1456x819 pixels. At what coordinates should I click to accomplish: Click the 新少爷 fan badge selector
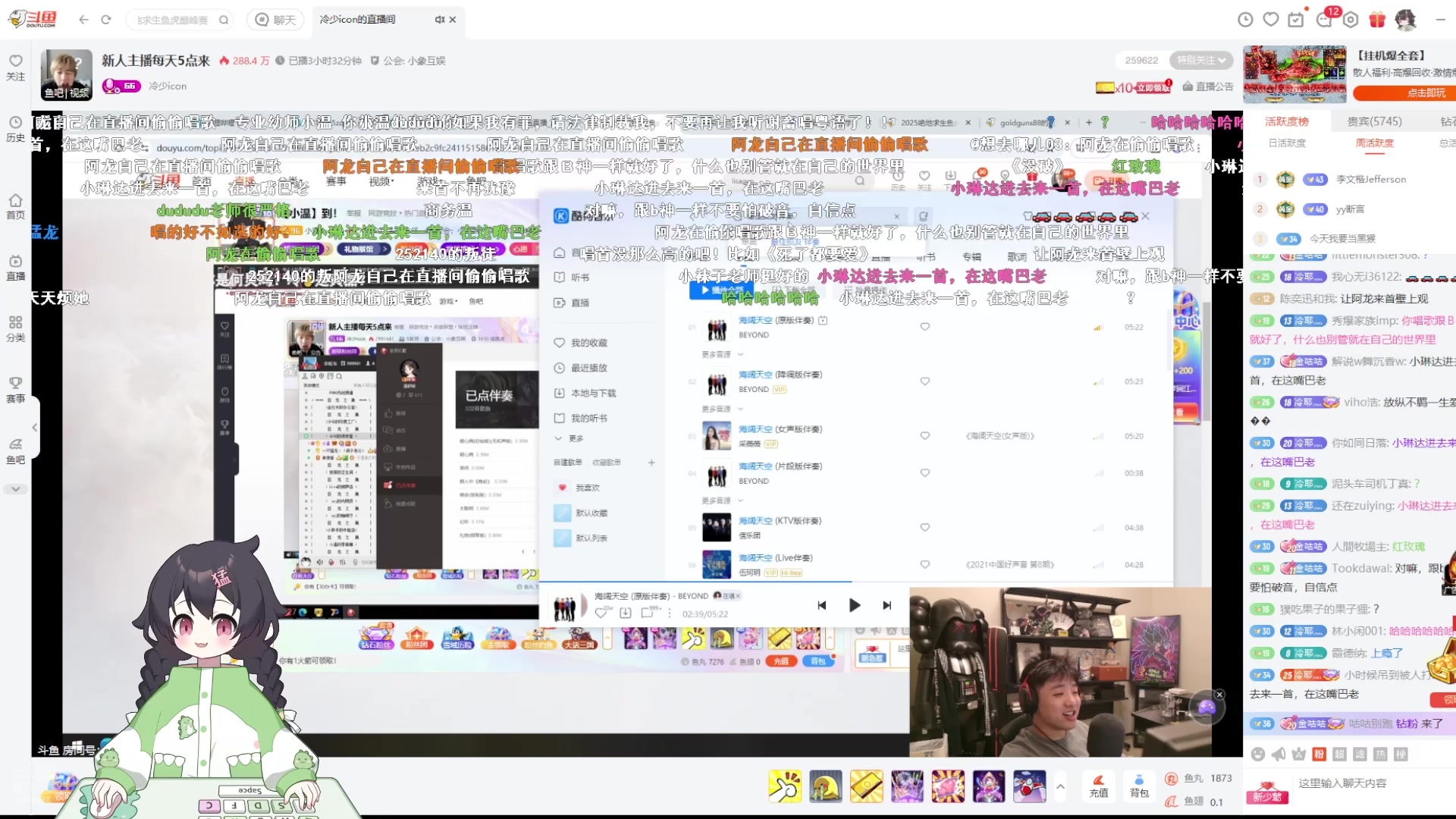click(1266, 793)
